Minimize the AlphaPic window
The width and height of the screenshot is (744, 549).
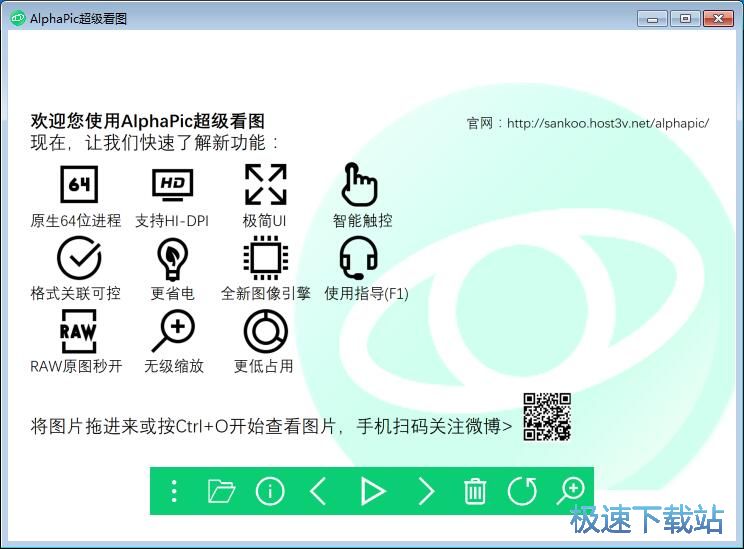click(x=652, y=19)
